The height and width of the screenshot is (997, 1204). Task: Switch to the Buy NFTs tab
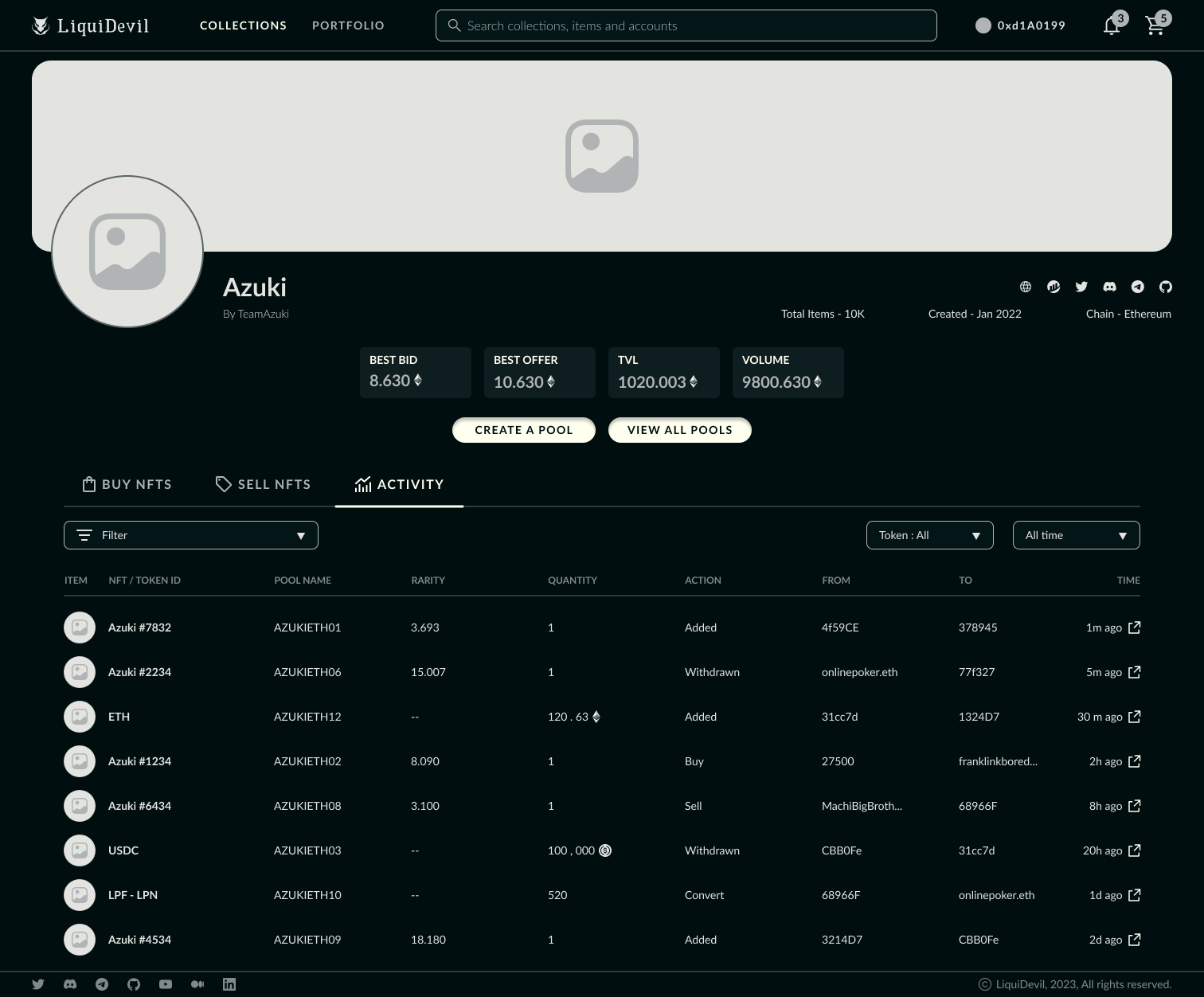coord(127,484)
